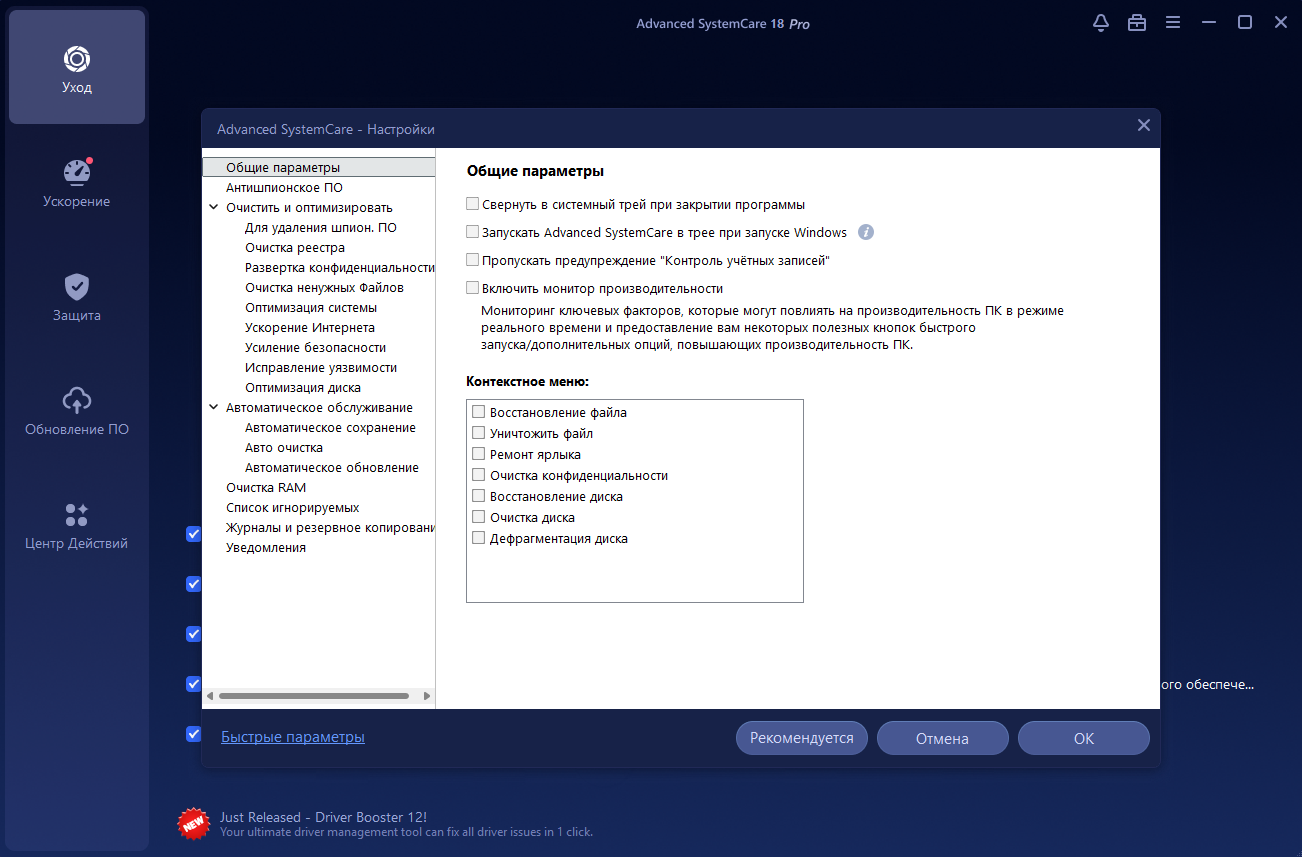Open the Ускорение speed-up section

coord(77,183)
